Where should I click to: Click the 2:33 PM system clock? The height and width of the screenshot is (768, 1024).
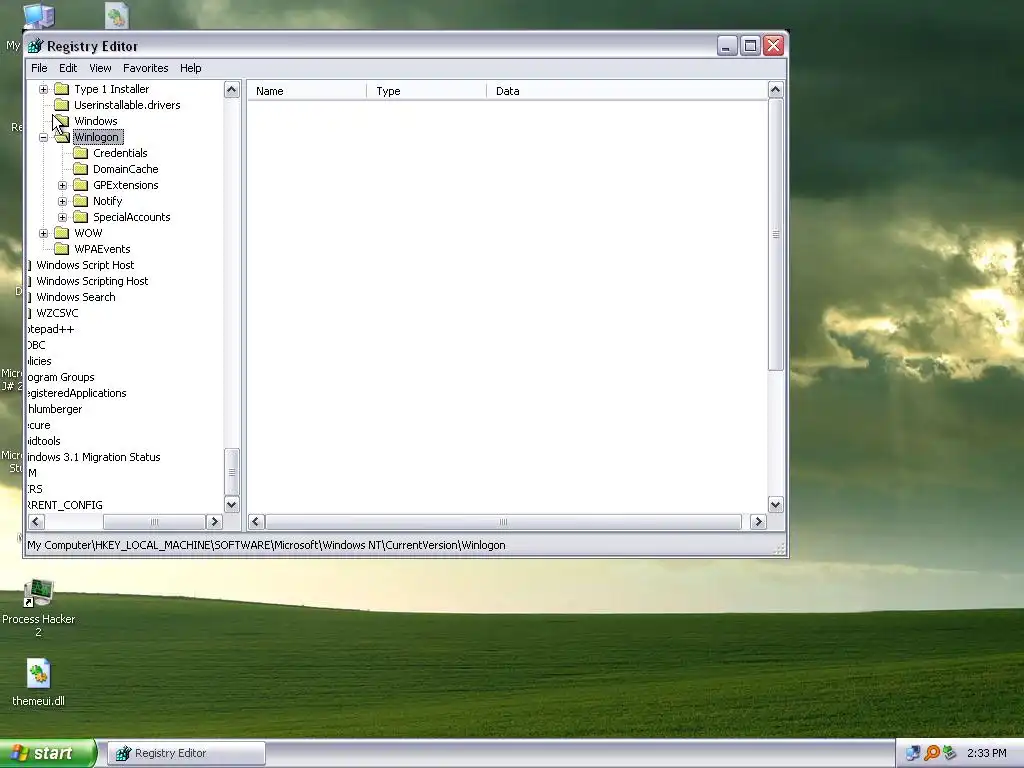tap(986, 753)
